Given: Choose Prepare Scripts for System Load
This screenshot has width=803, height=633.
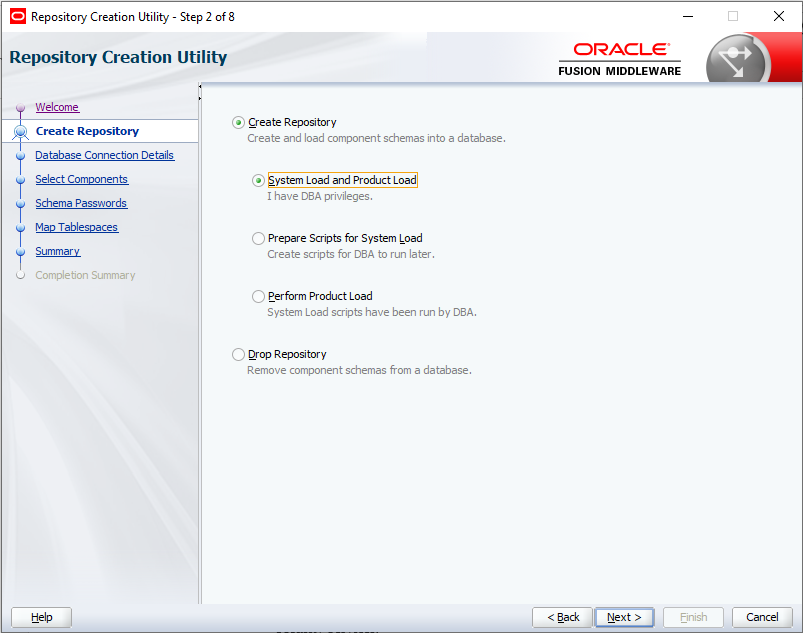Looking at the screenshot, I should (x=258, y=238).
